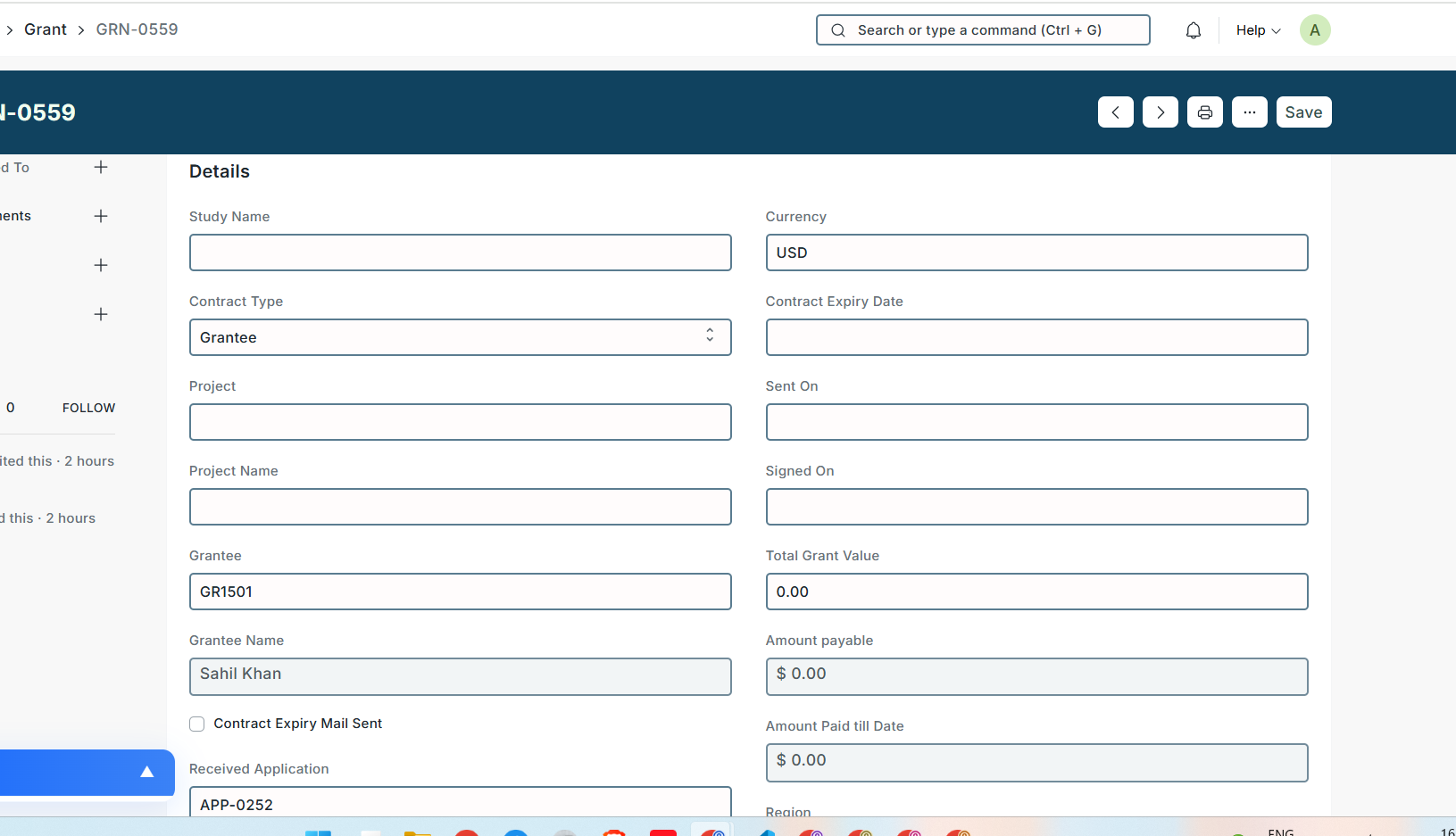Toggle Contract Expiry Mail Sent checkbox

(197, 724)
